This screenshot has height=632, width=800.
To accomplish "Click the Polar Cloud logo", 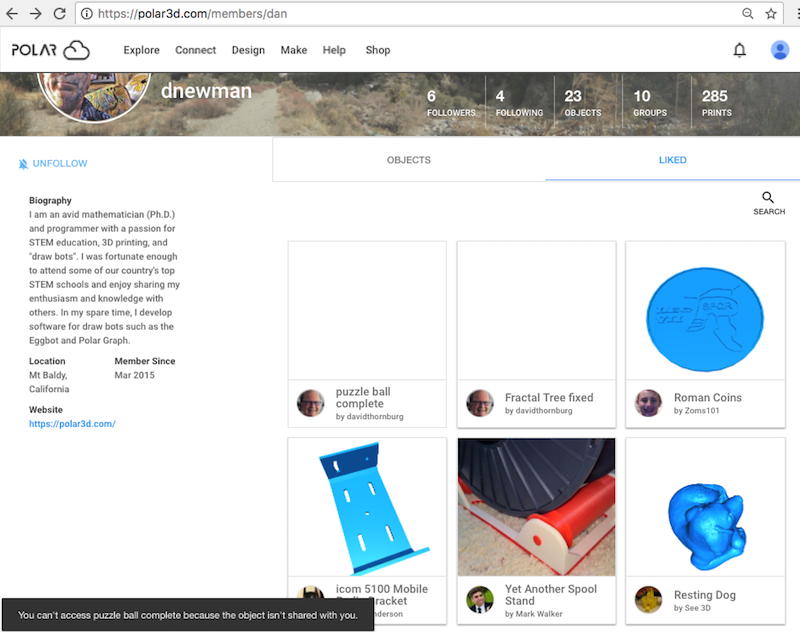I will coord(51,50).
